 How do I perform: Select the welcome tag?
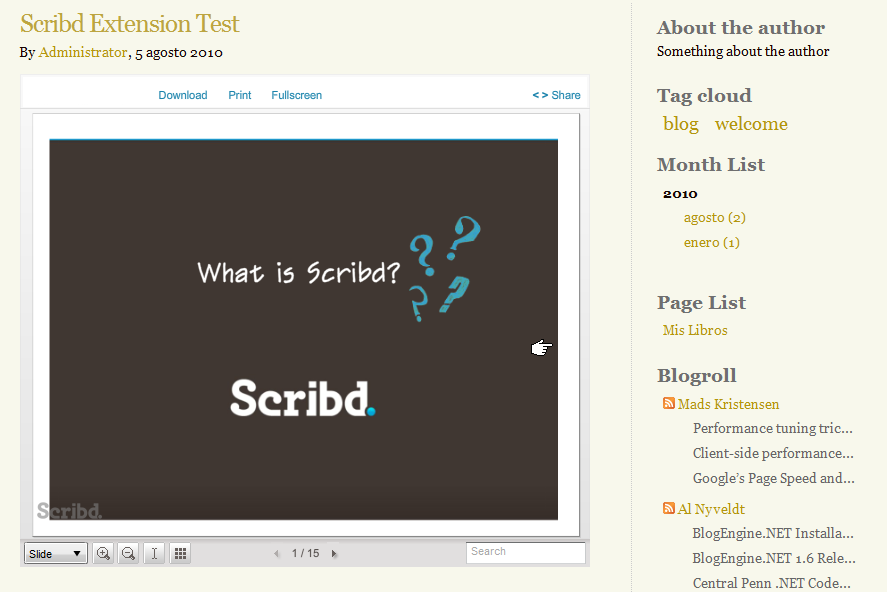751,124
